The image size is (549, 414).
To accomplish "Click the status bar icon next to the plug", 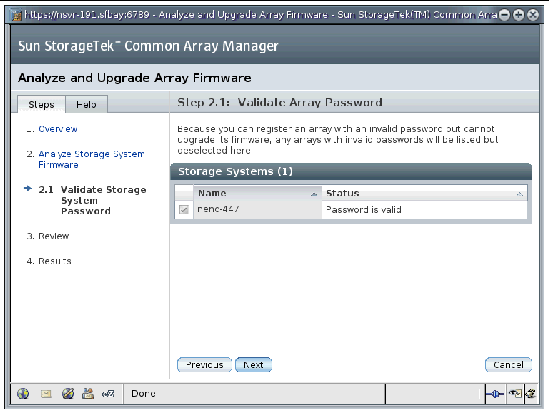I will pos(515,394).
